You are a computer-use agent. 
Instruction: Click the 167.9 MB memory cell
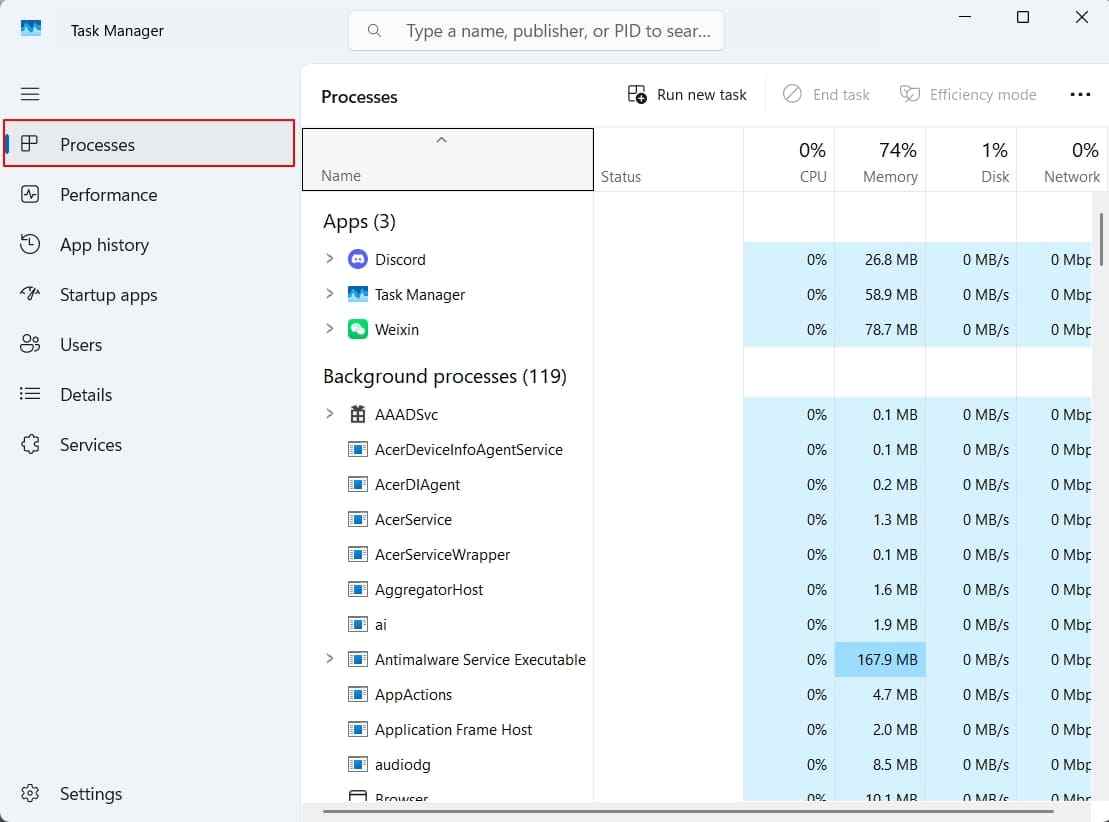880,659
